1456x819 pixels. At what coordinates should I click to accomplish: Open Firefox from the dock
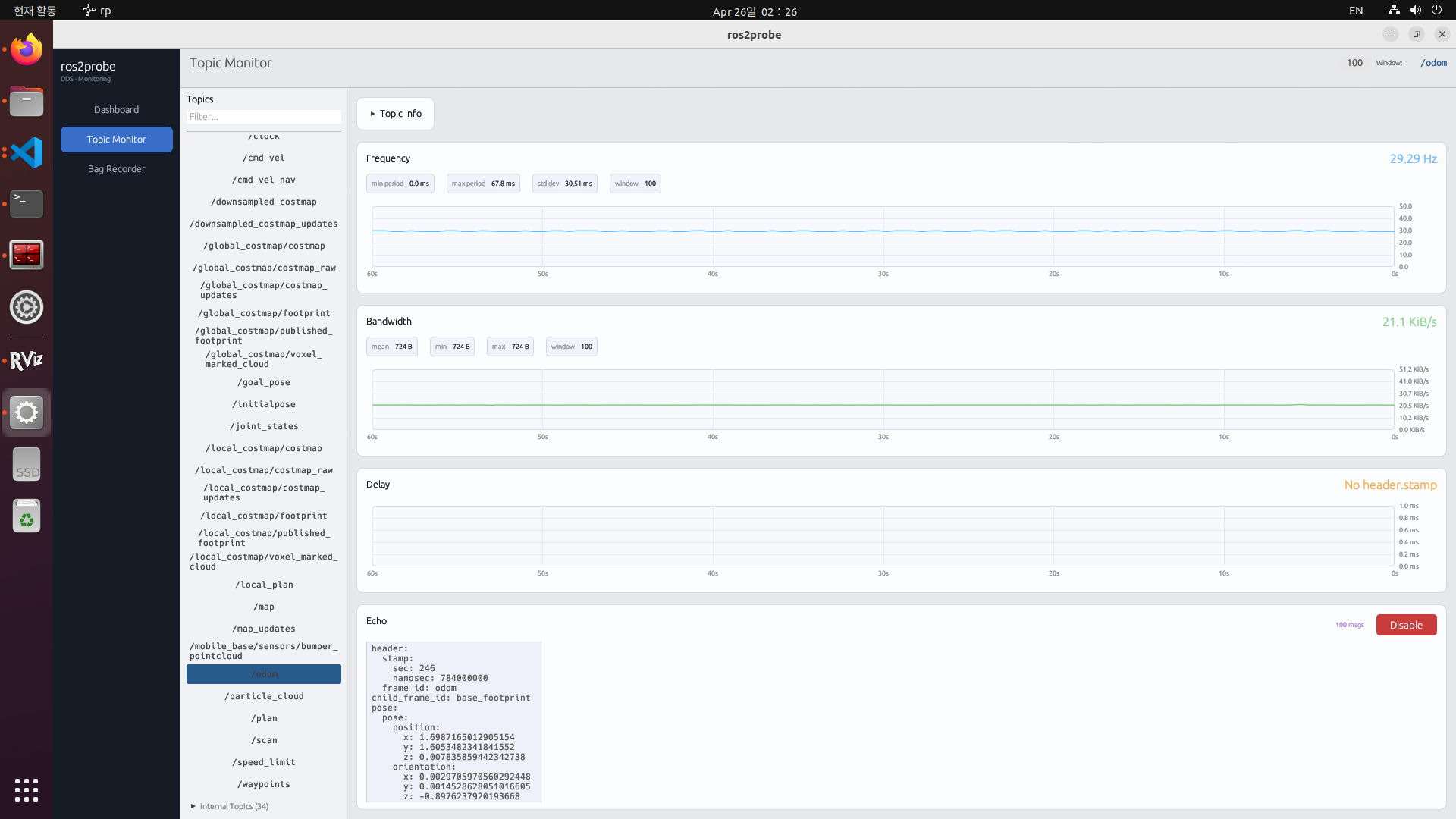27,49
